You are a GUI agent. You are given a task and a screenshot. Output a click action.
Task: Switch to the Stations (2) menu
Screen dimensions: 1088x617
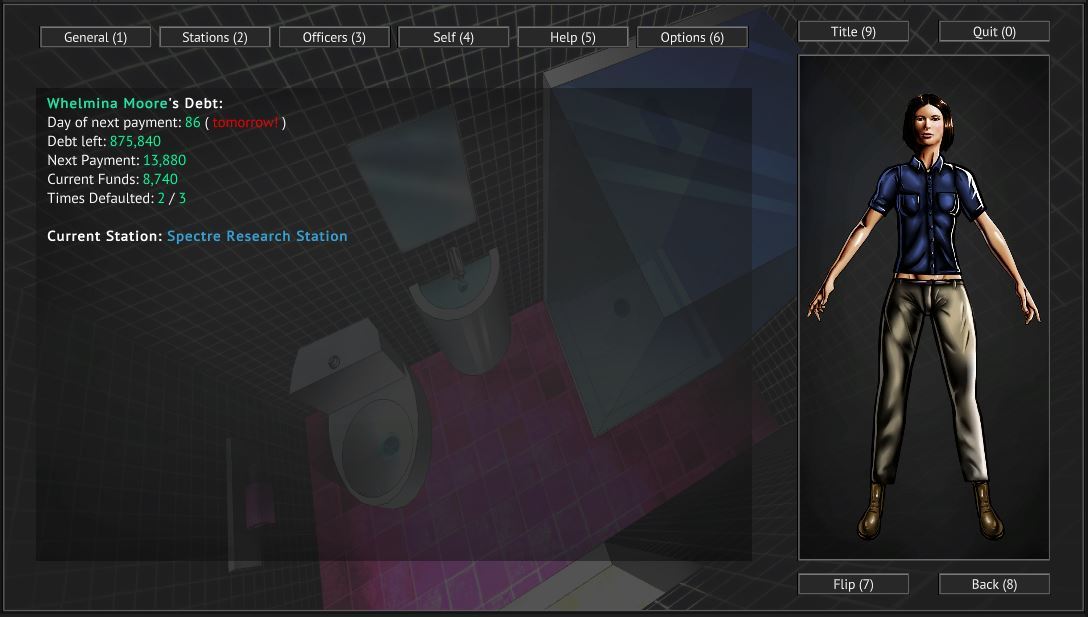tap(215, 37)
